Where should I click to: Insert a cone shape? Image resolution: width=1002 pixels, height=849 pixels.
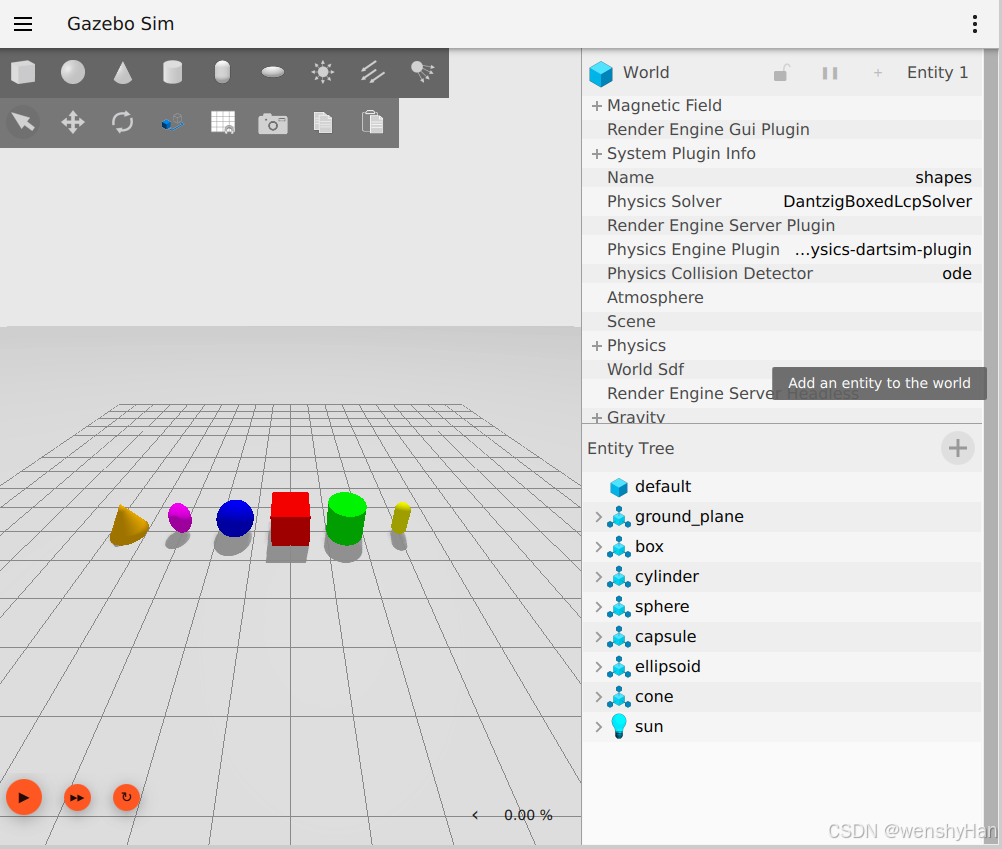pyautogui.click(x=123, y=72)
